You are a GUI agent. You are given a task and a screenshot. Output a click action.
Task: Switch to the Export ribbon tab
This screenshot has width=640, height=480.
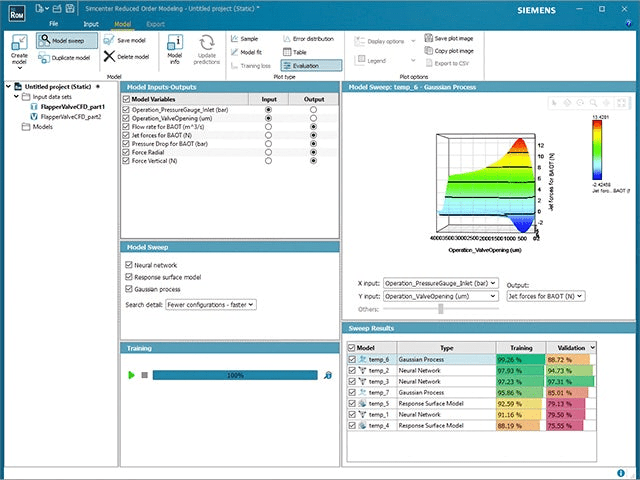point(155,22)
